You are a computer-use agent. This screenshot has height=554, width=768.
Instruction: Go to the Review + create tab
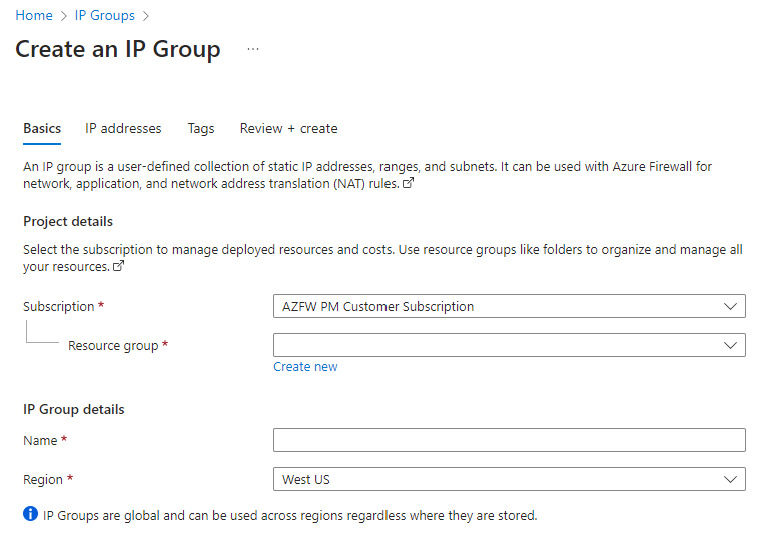coord(288,128)
